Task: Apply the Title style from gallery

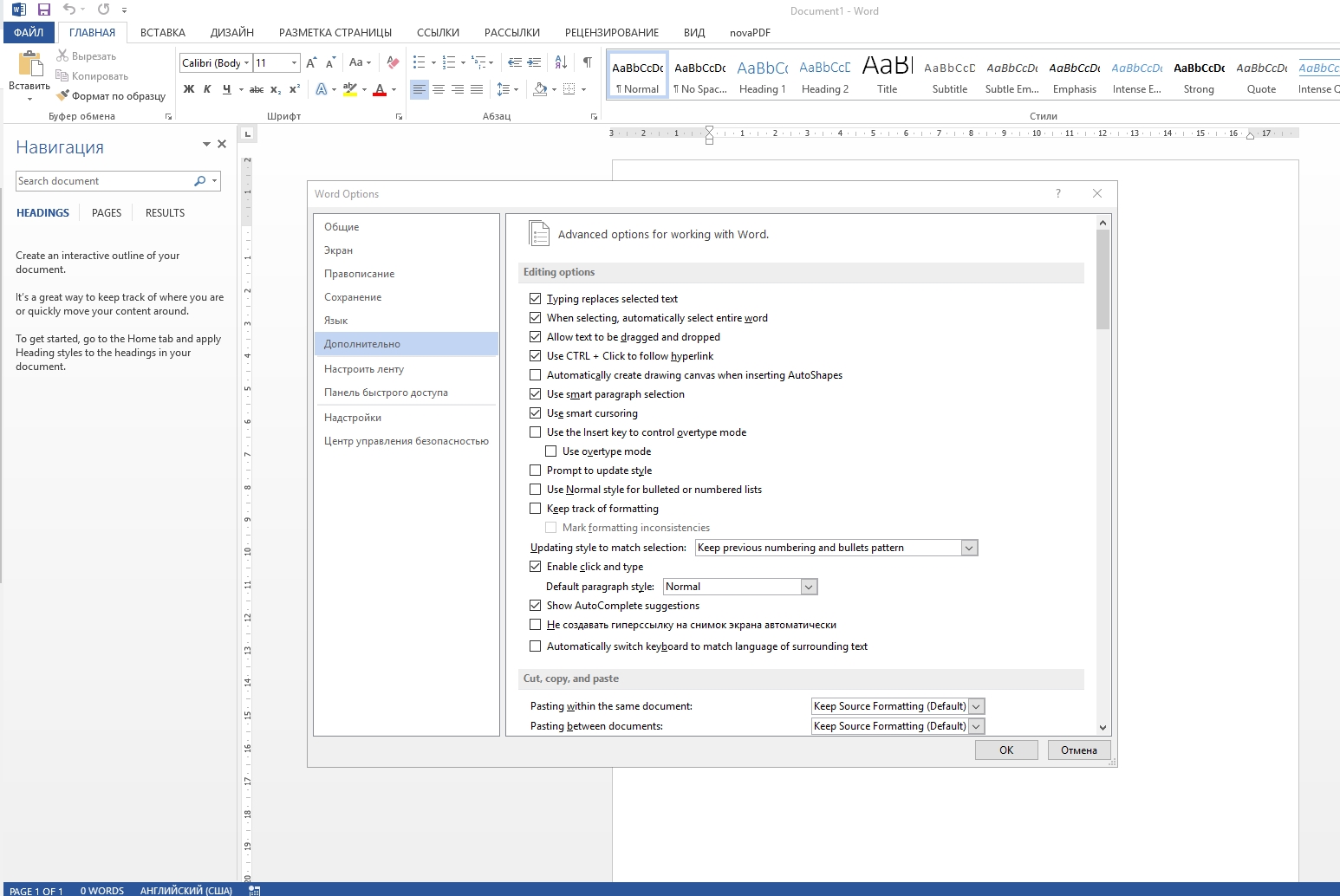Action: coord(888,76)
